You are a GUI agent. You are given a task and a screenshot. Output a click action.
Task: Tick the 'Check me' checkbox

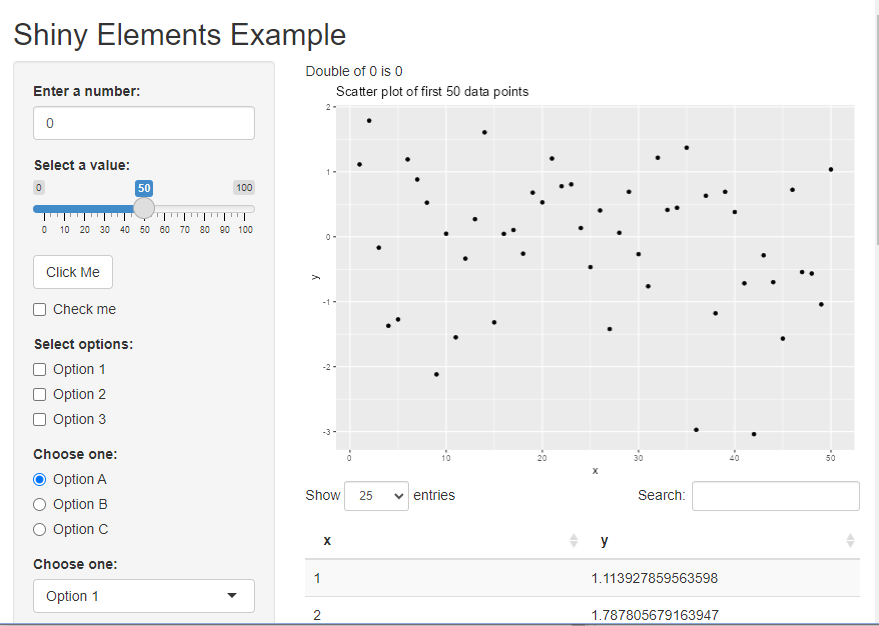click(40, 309)
